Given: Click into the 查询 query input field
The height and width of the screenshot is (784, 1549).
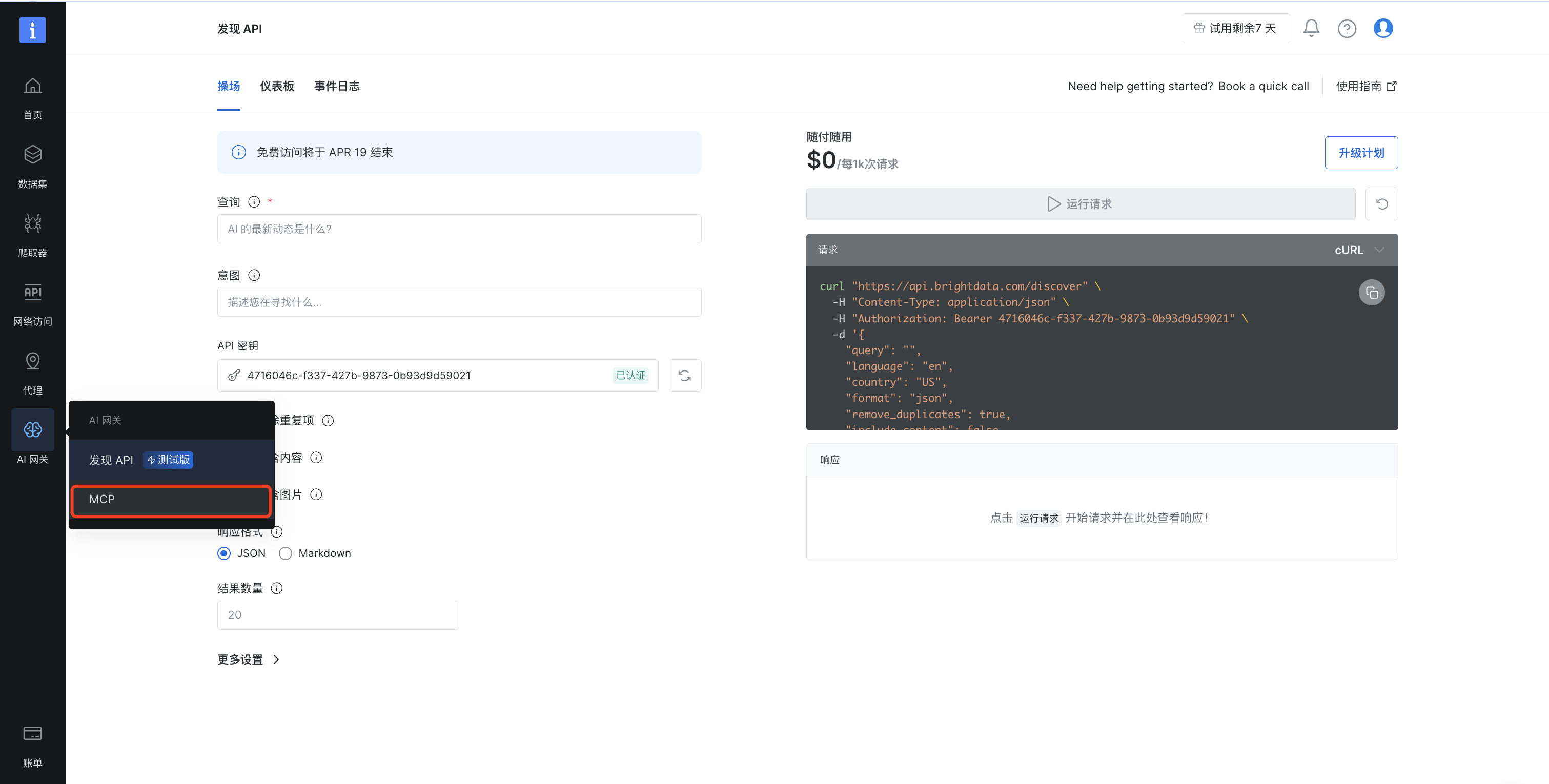Looking at the screenshot, I should click(x=459, y=229).
